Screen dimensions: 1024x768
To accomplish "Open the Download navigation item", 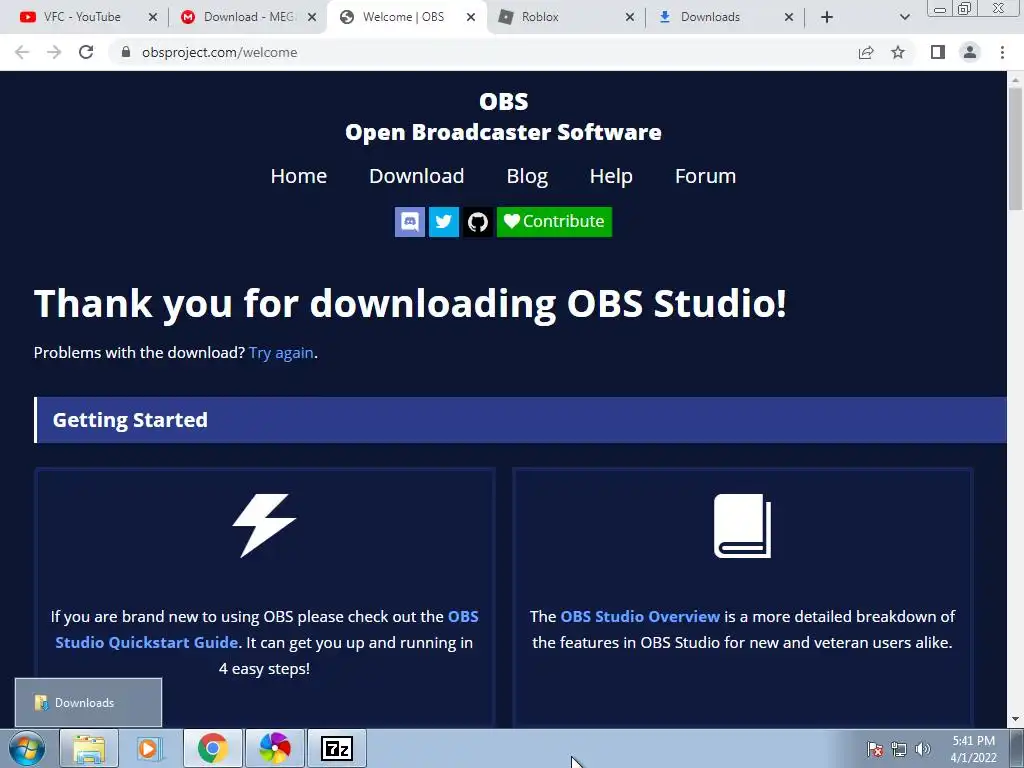I will tap(417, 176).
